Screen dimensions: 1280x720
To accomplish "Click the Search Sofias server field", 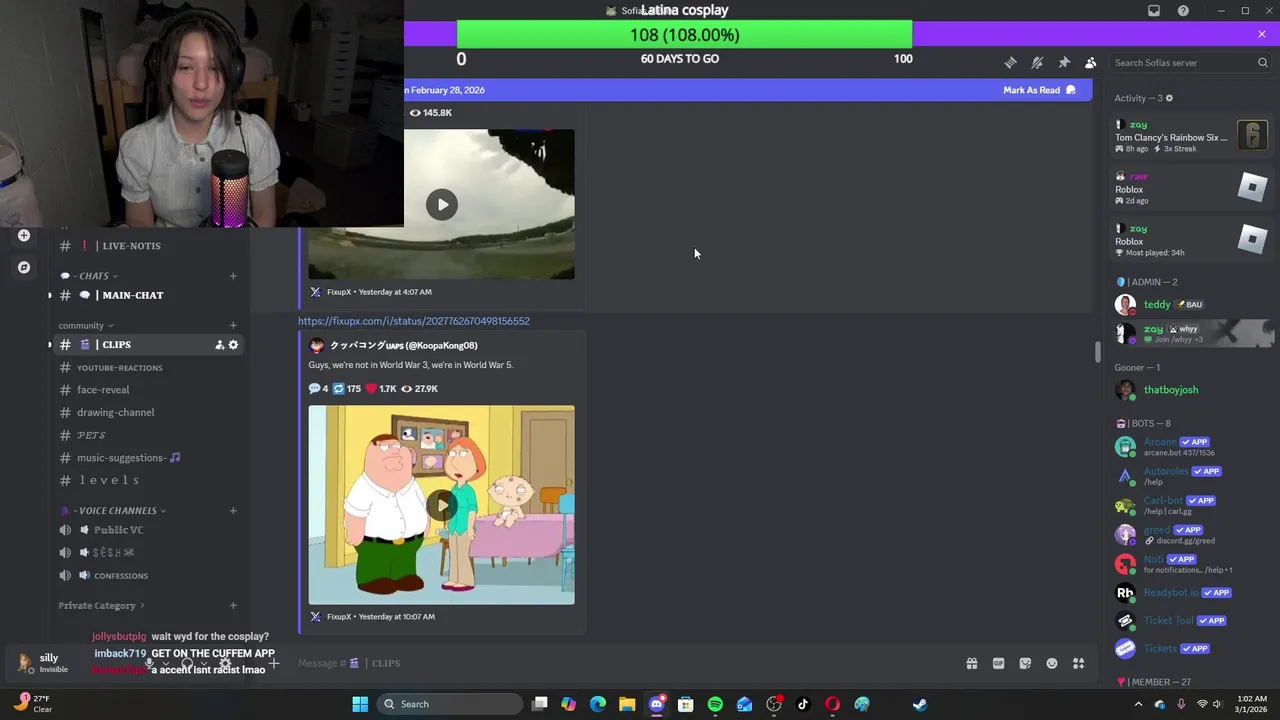I will pyautogui.click(x=1190, y=62).
